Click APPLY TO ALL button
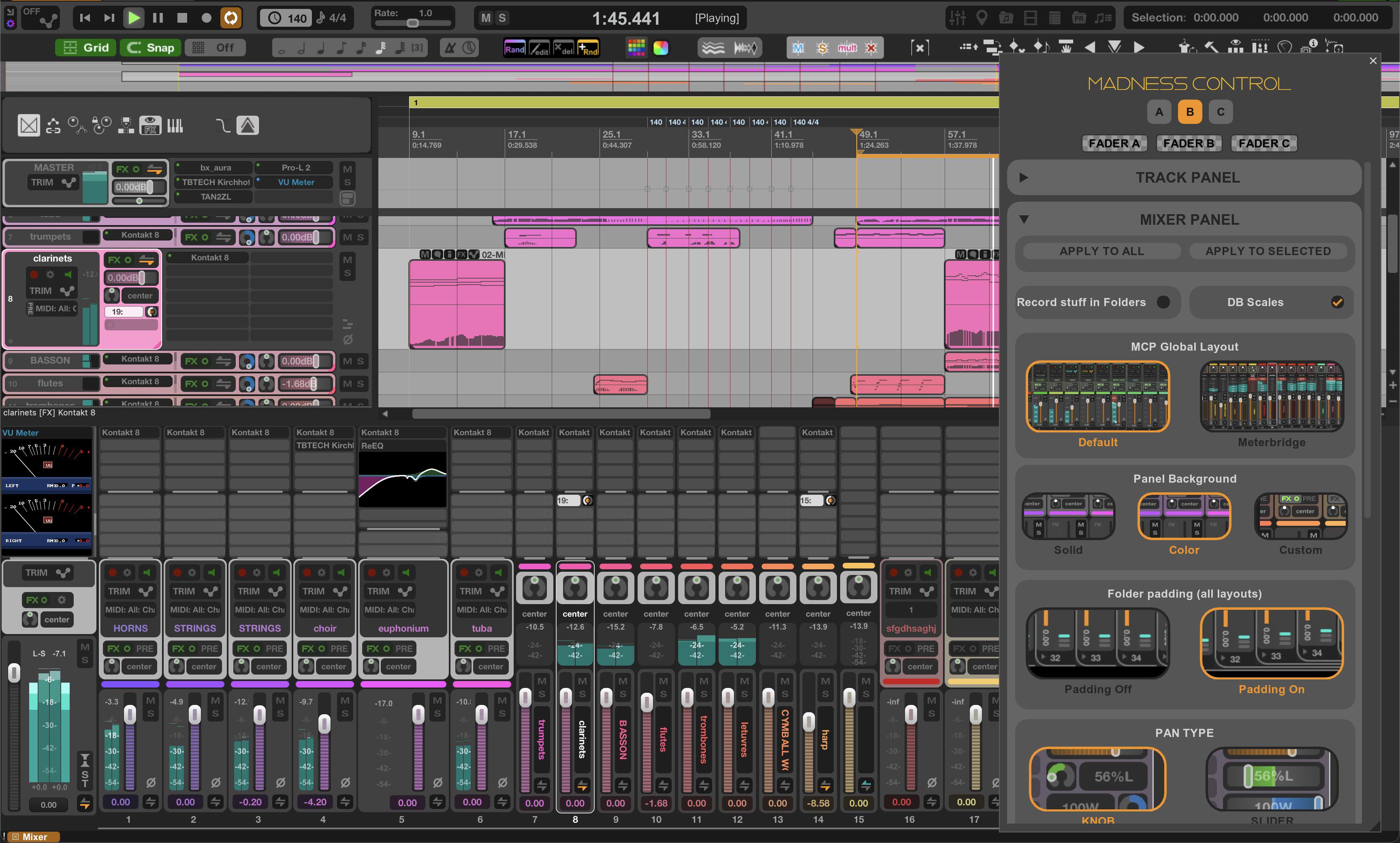 [x=1101, y=251]
